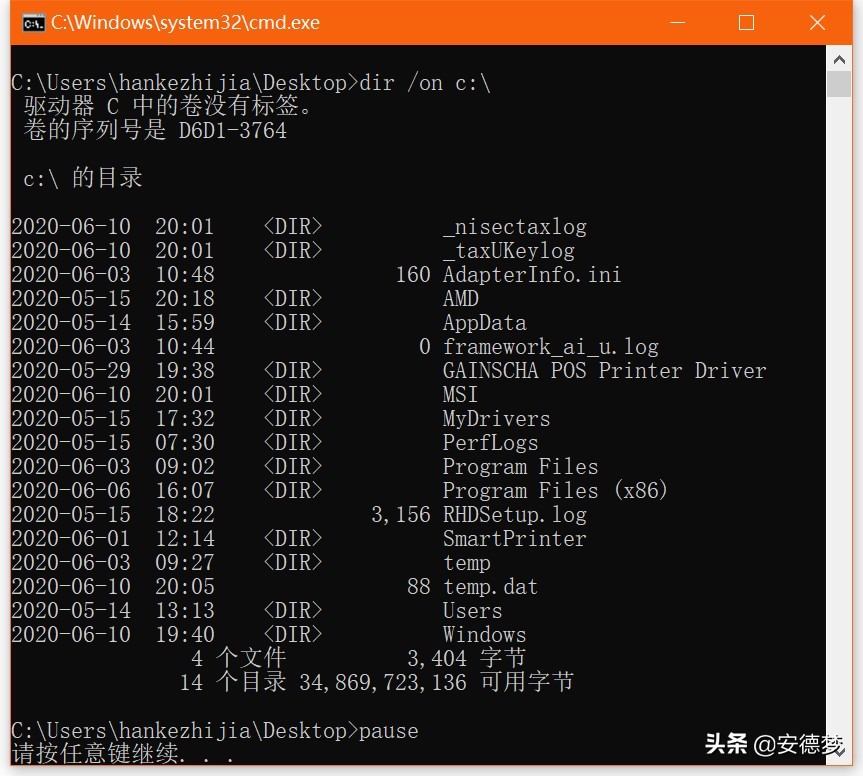This screenshot has height=776, width=863.
Task: Click the pause command text
Action: [x=389, y=731]
